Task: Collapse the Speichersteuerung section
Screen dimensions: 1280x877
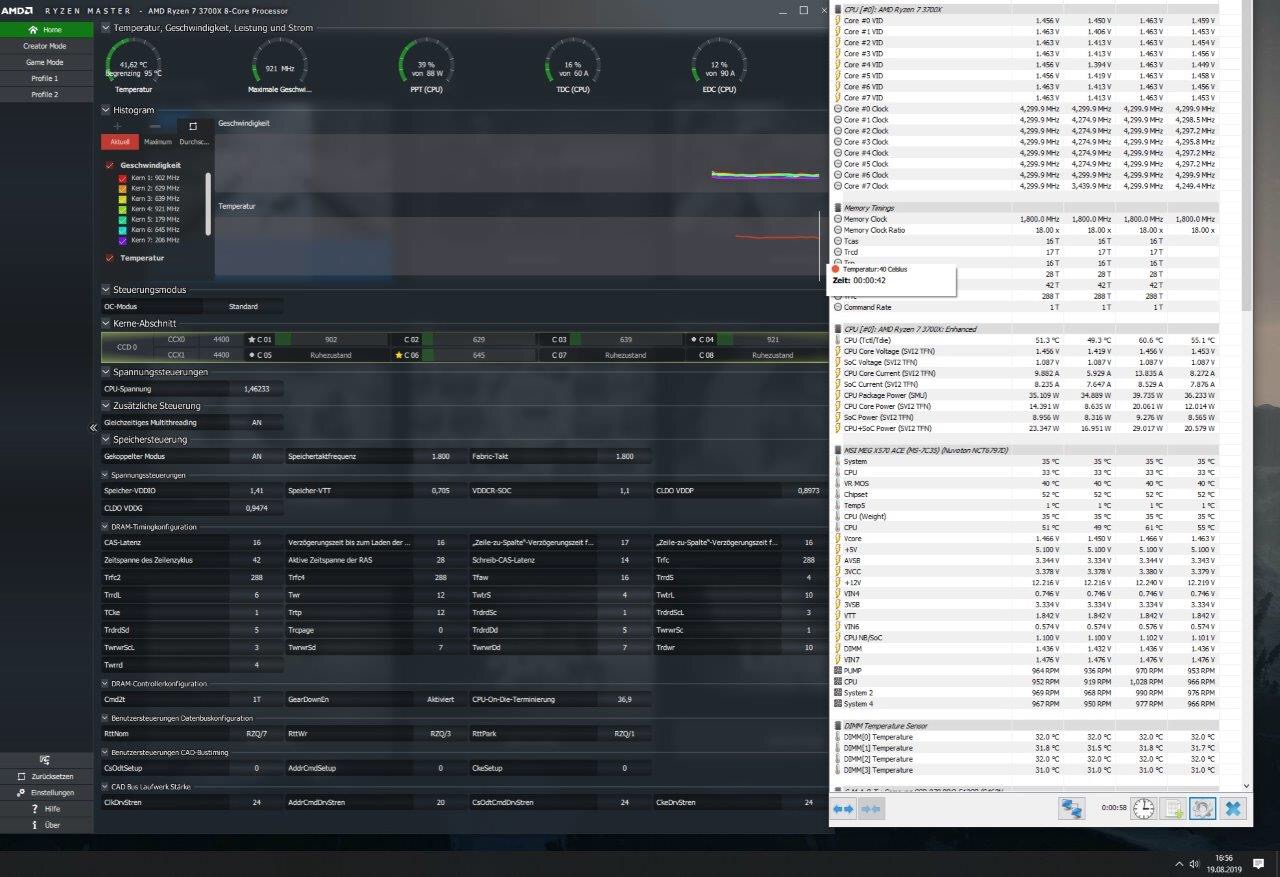Action: (106, 439)
